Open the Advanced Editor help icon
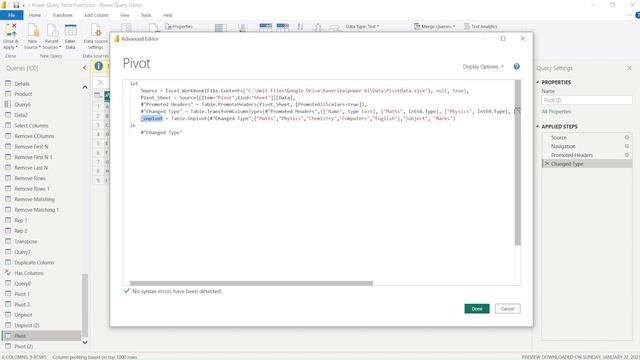The width and height of the screenshot is (640, 360). pyautogui.click(x=516, y=67)
